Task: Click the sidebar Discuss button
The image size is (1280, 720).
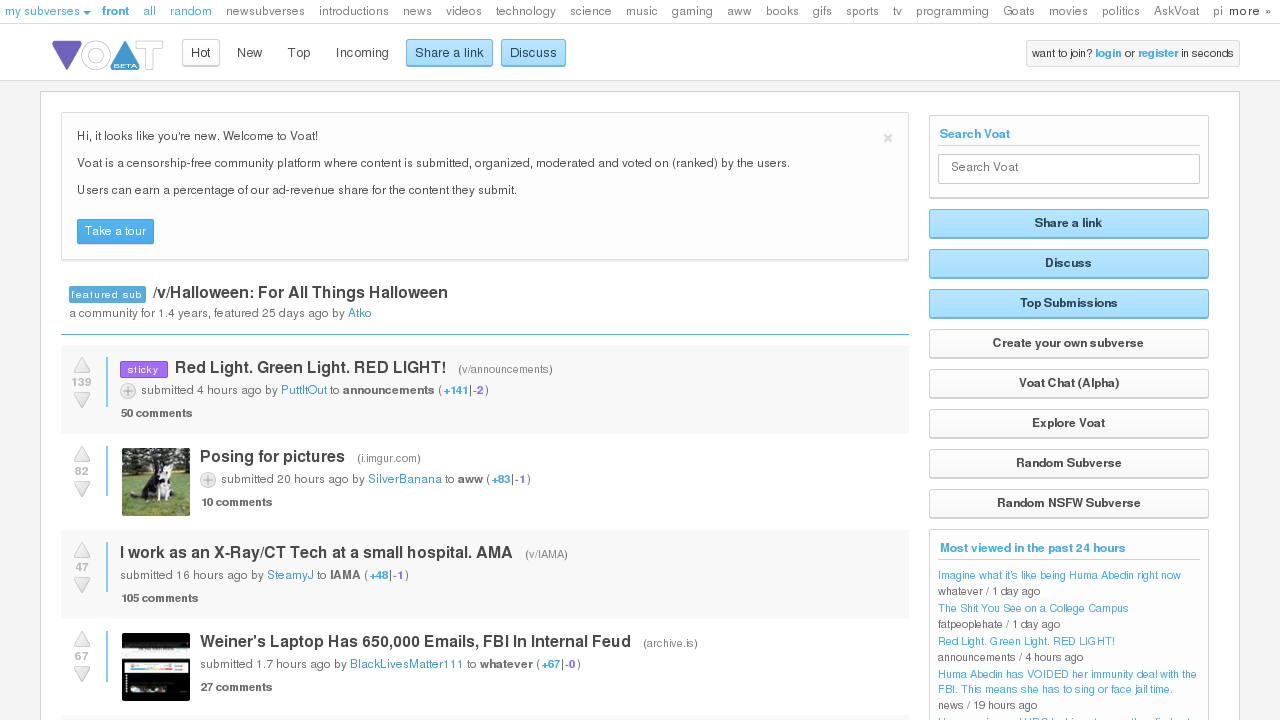Action: point(1069,264)
